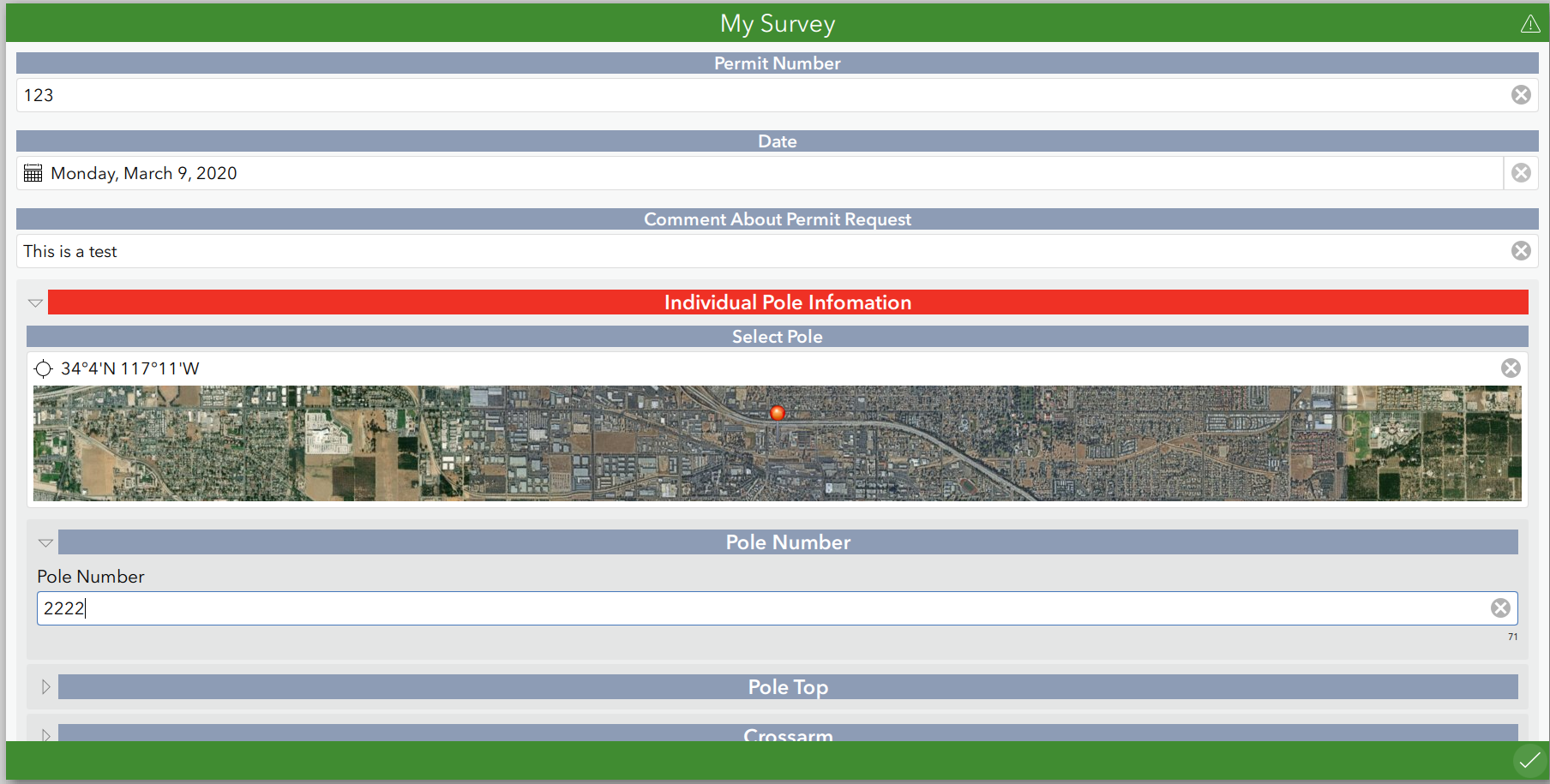Screen dimensions: 1550x784
Task: Expand the Pole Top group
Action: 45,687
